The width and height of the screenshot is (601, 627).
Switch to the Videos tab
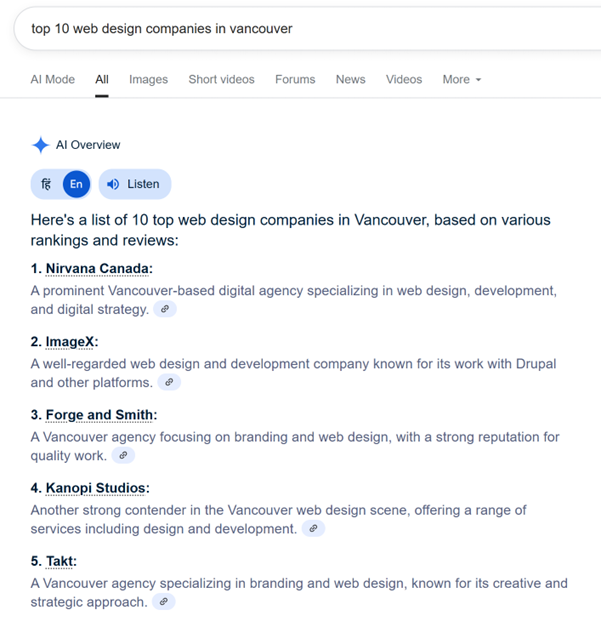tap(404, 80)
